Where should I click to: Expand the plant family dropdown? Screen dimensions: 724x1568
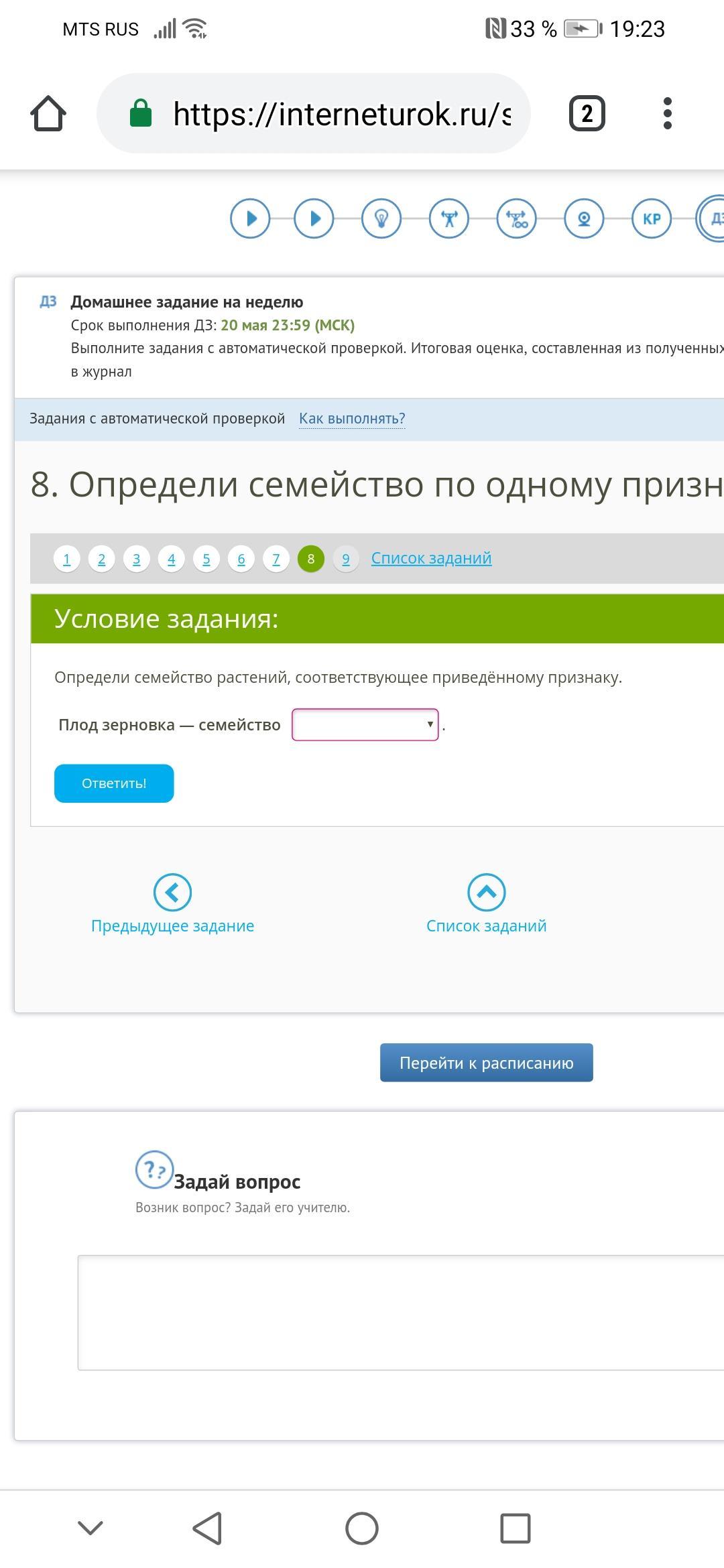tap(365, 725)
